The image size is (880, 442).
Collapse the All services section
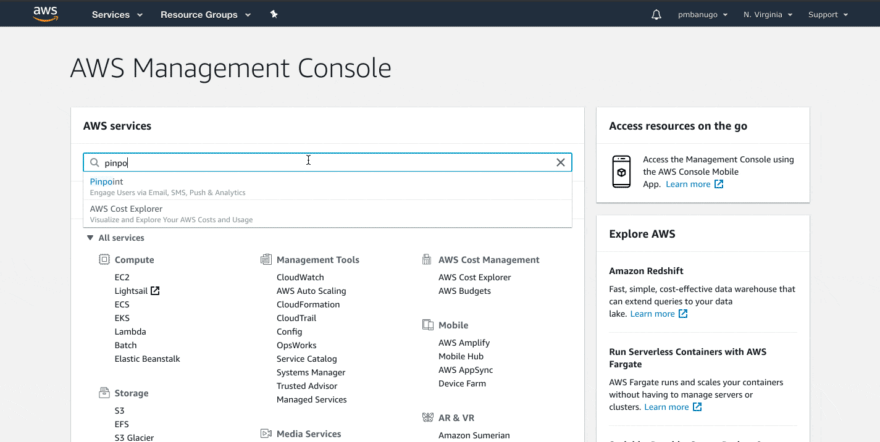coord(115,238)
